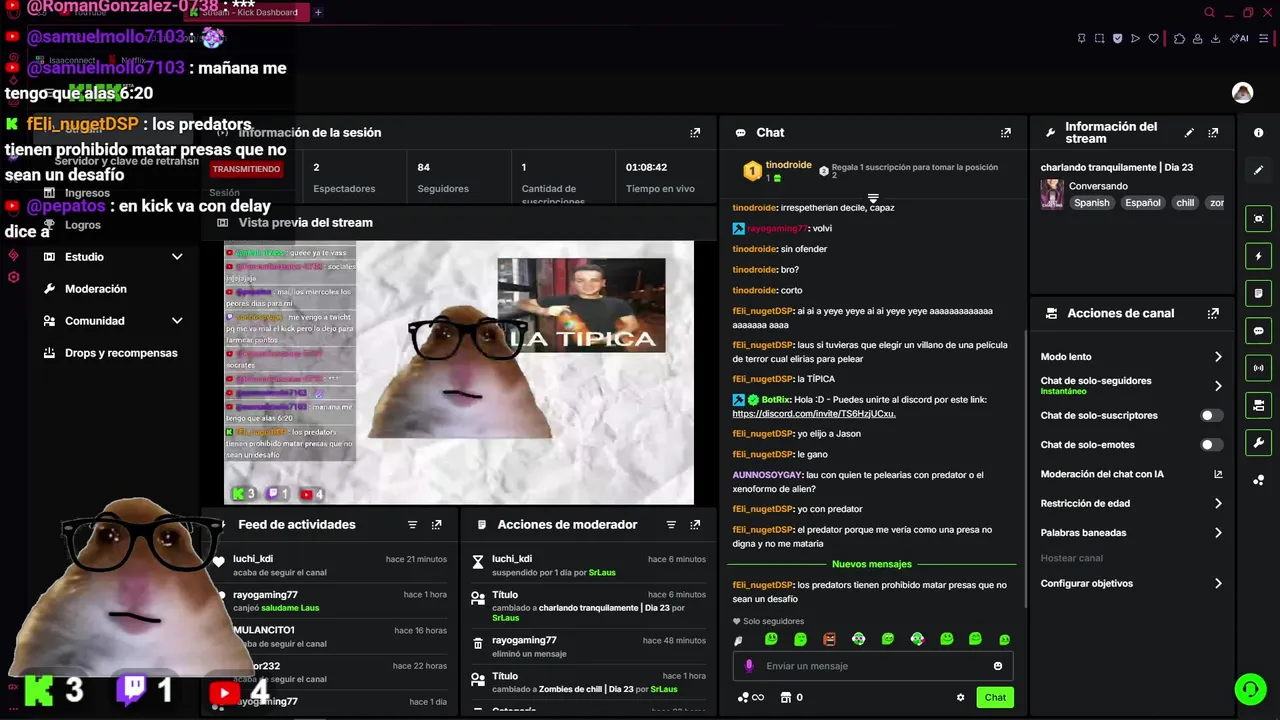Viewport: 1280px width, 720px height.
Task: Send message with green Chat button
Action: point(995,698)
